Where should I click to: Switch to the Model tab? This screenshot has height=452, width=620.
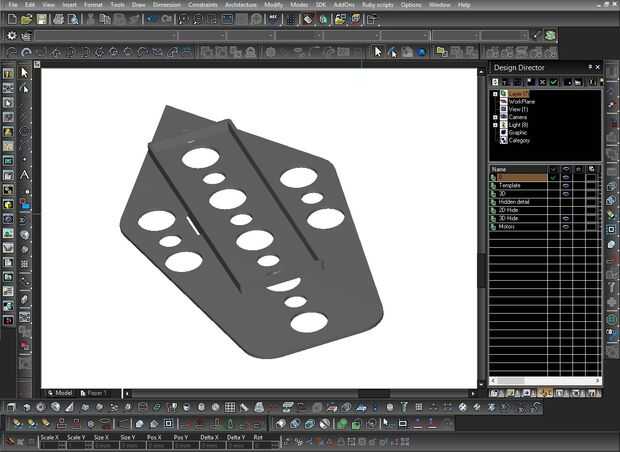60,393
